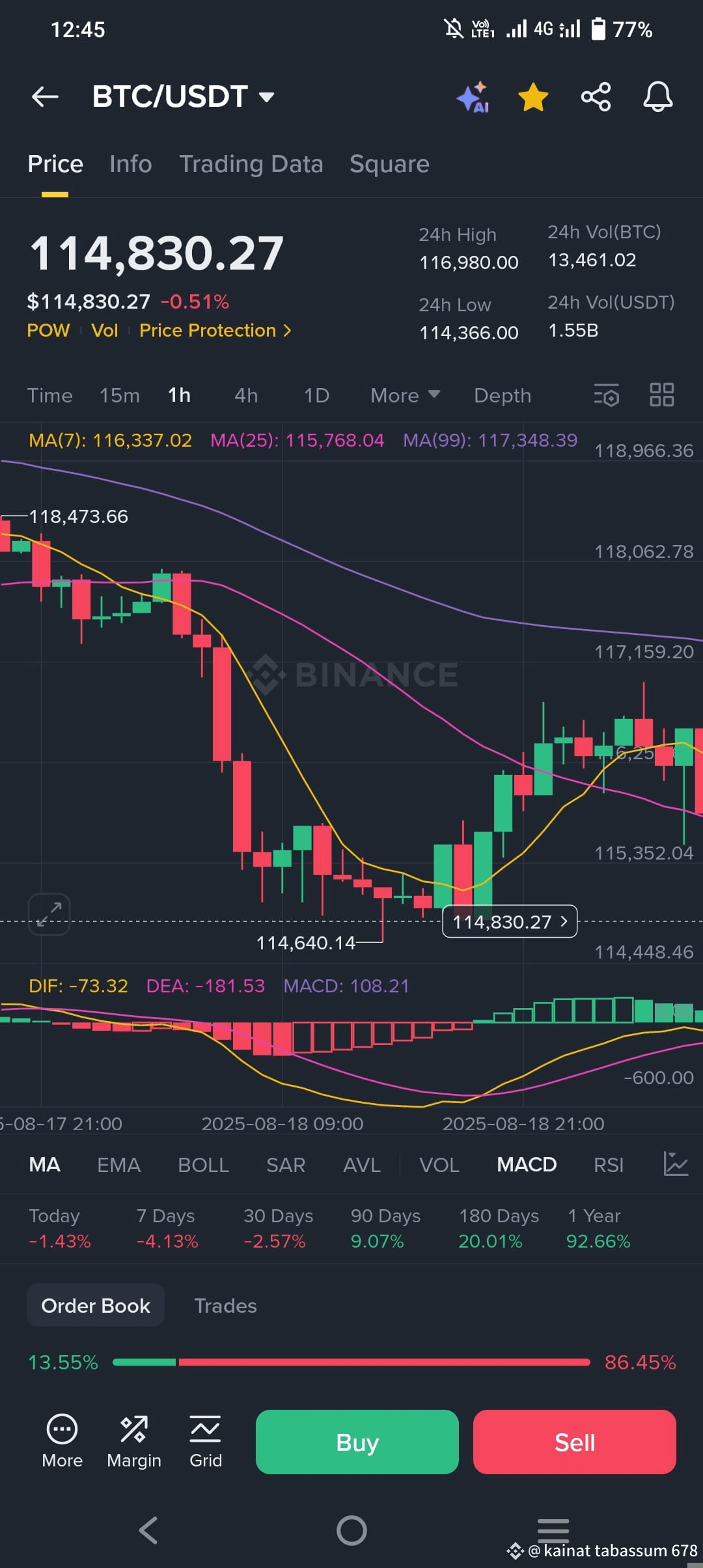Open the chart layout grid icon

click(662, 395)
